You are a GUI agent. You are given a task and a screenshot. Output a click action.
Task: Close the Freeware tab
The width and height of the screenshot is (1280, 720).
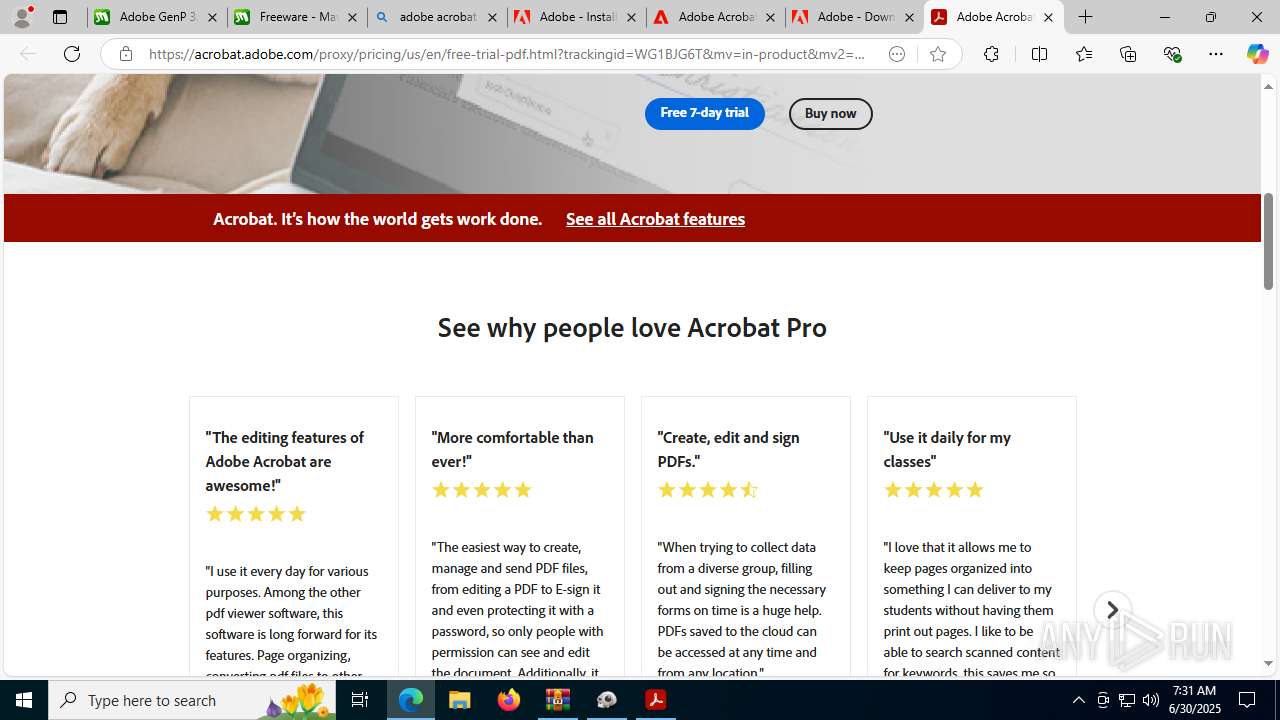click(352, 17)
